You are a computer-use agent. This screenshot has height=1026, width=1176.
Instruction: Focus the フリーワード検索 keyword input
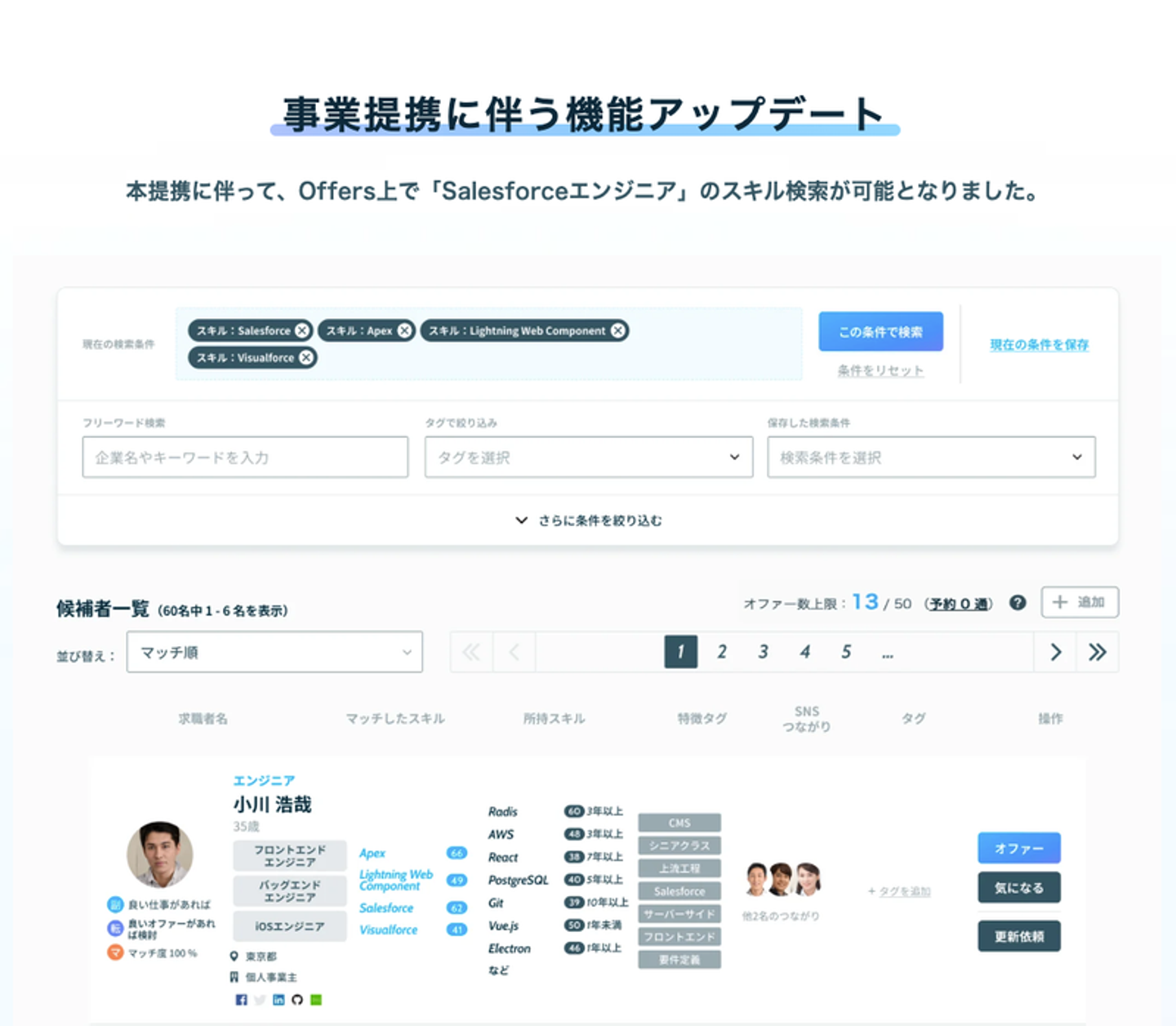[x=245, y=457]
